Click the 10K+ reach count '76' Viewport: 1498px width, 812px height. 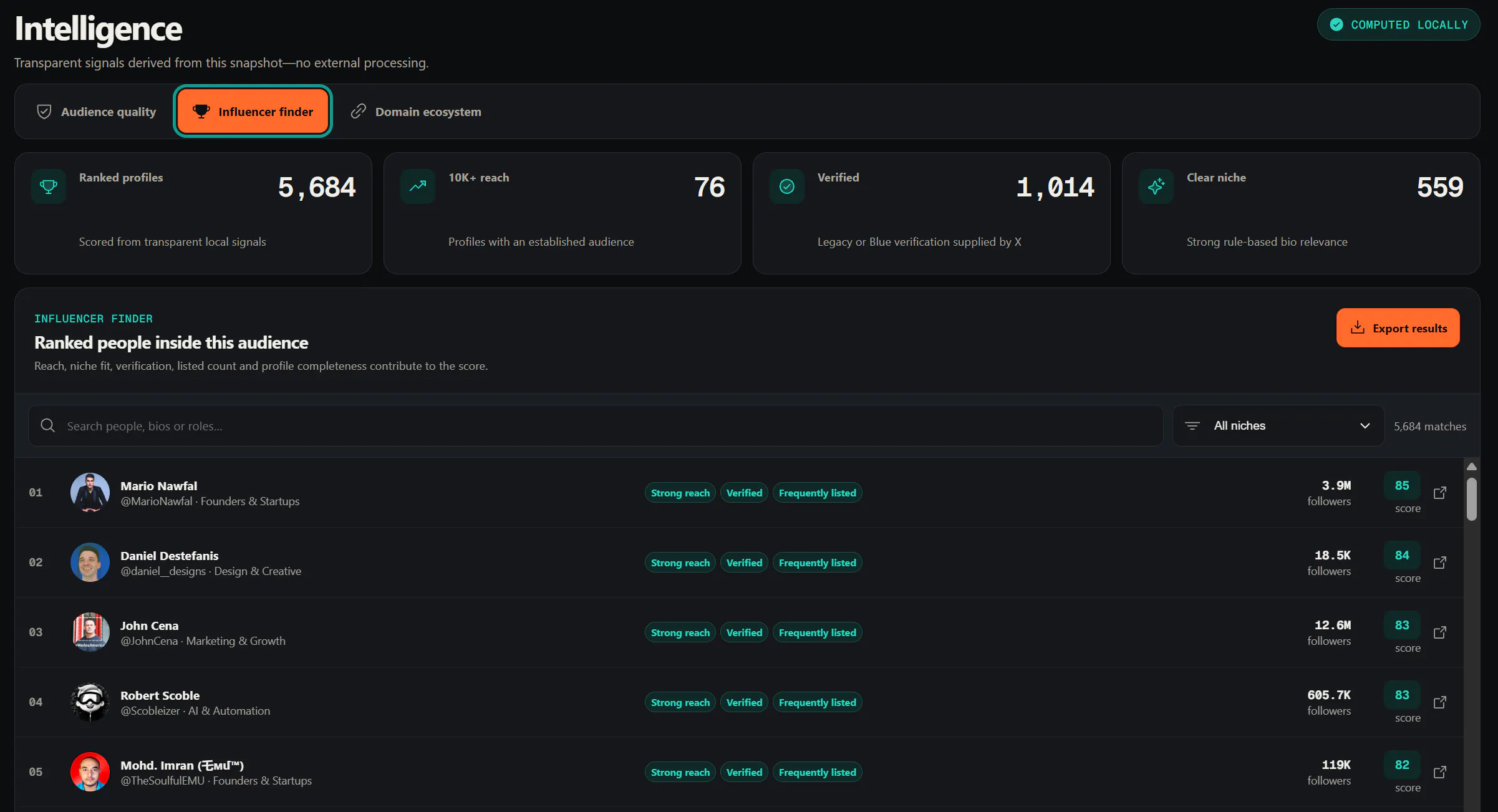point(710,187)
